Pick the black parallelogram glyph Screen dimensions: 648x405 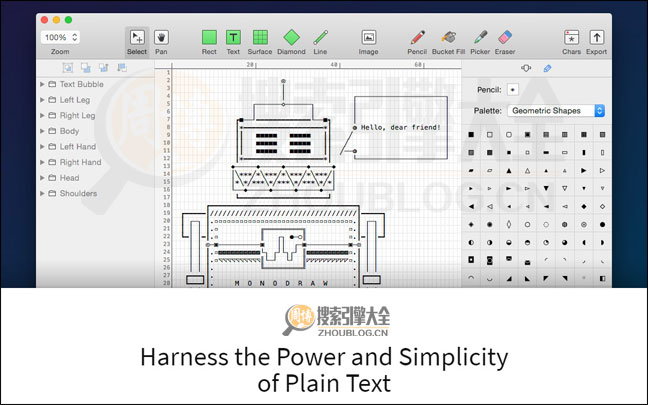471,170
